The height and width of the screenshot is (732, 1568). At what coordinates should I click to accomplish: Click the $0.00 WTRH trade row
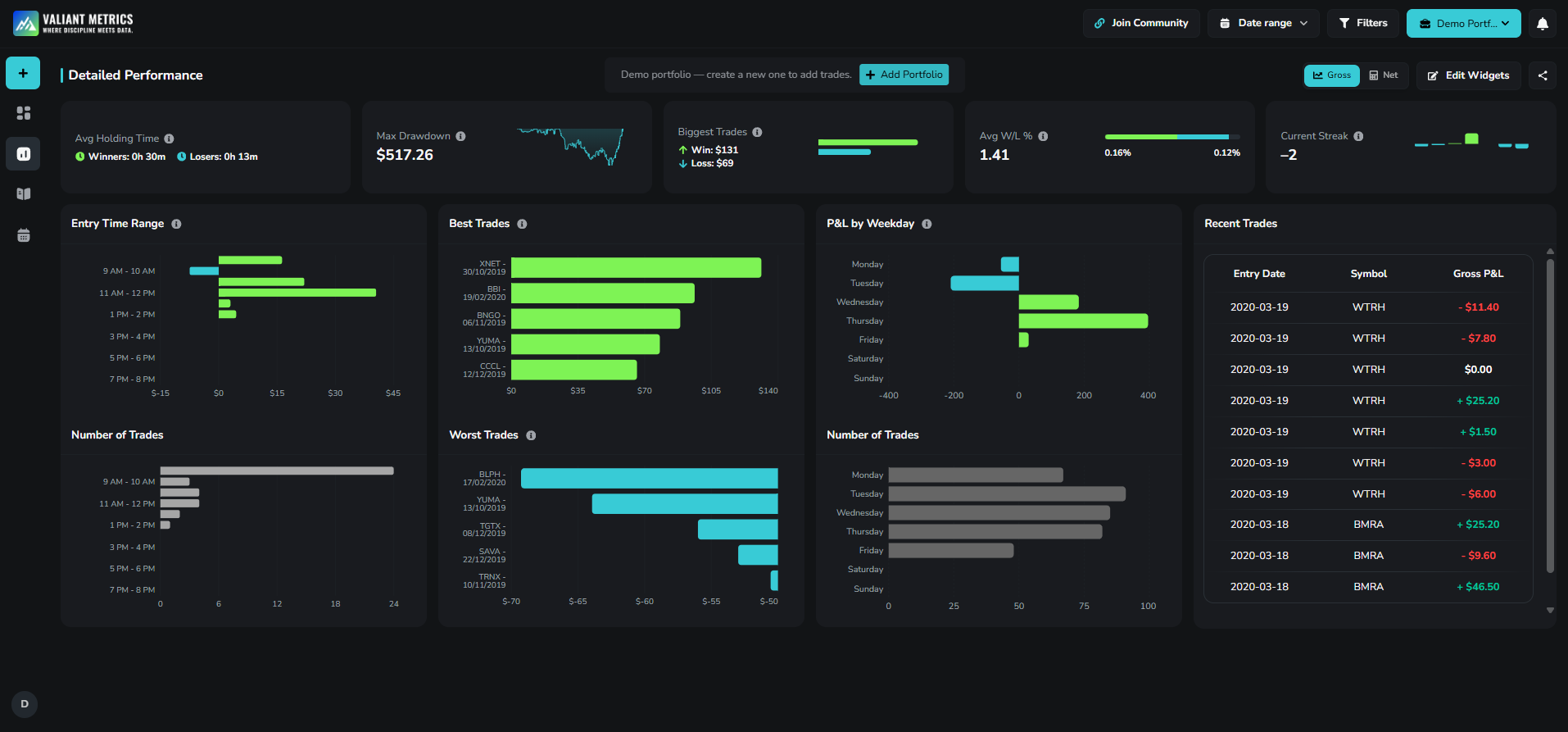point(1368,370)
